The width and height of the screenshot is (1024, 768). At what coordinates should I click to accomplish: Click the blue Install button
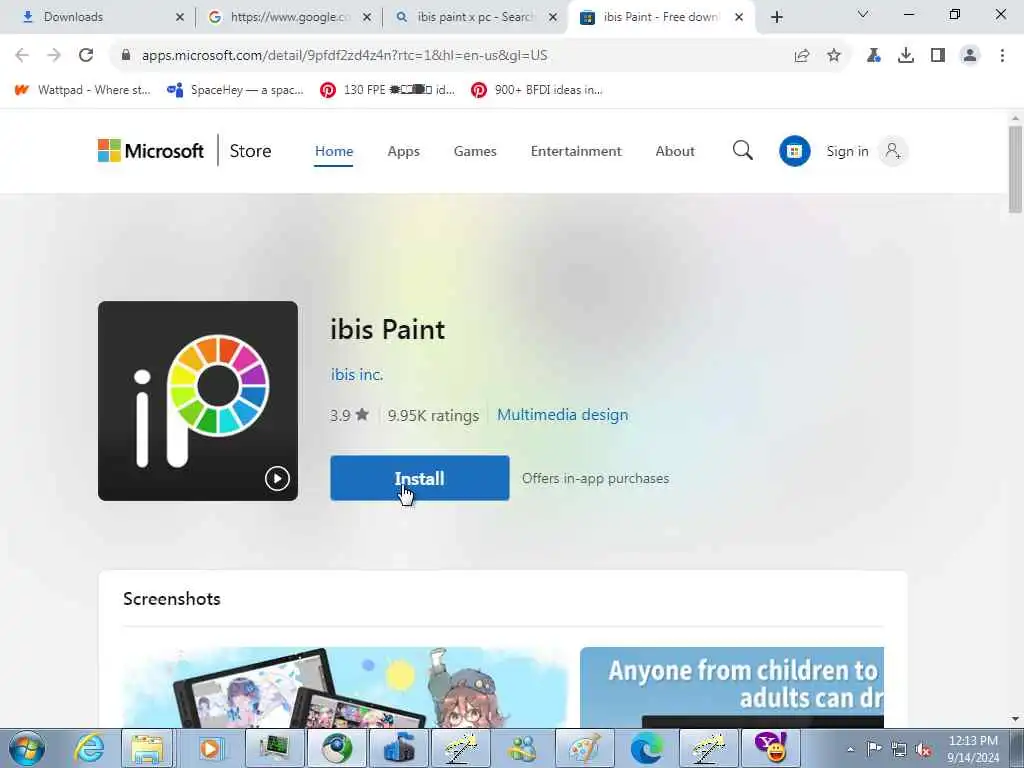419,478
